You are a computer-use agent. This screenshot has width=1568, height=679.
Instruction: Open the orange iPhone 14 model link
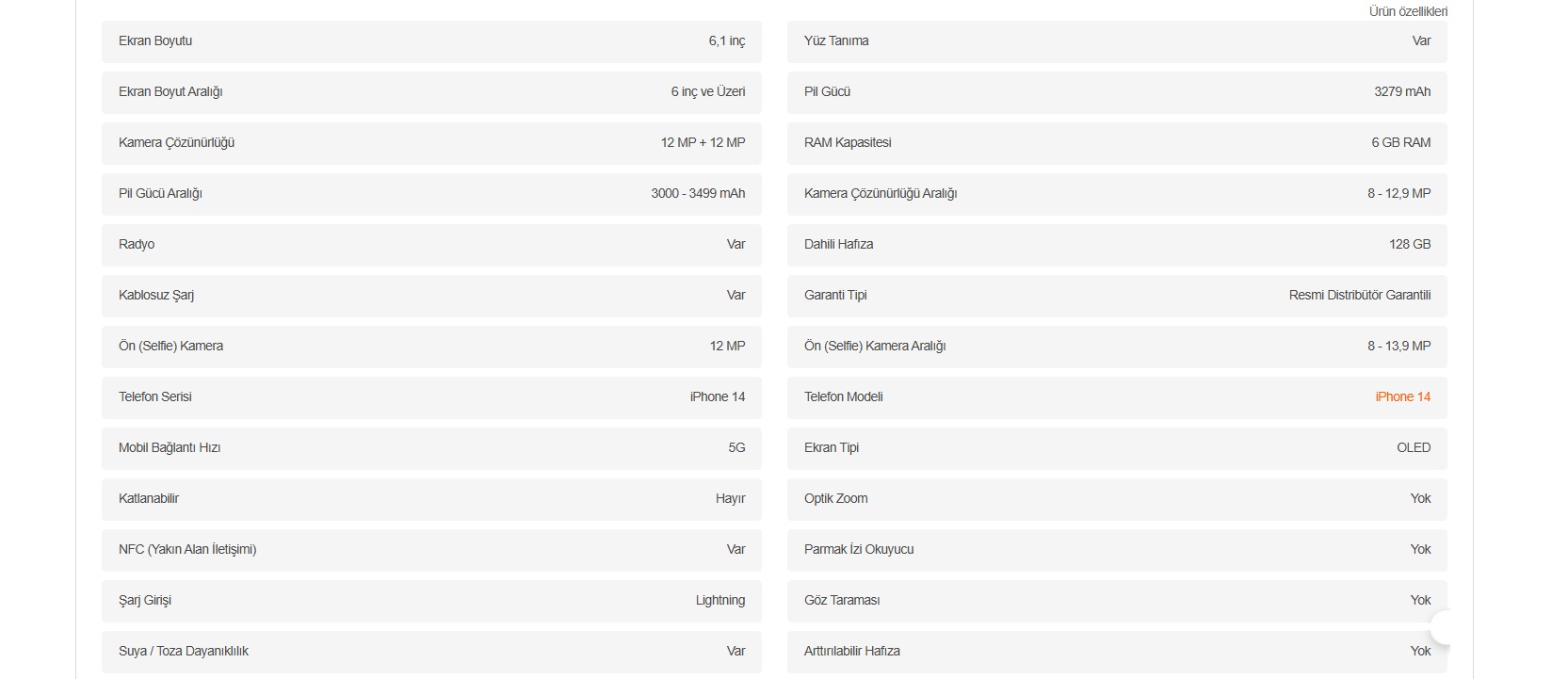[x=1402, y=396]
